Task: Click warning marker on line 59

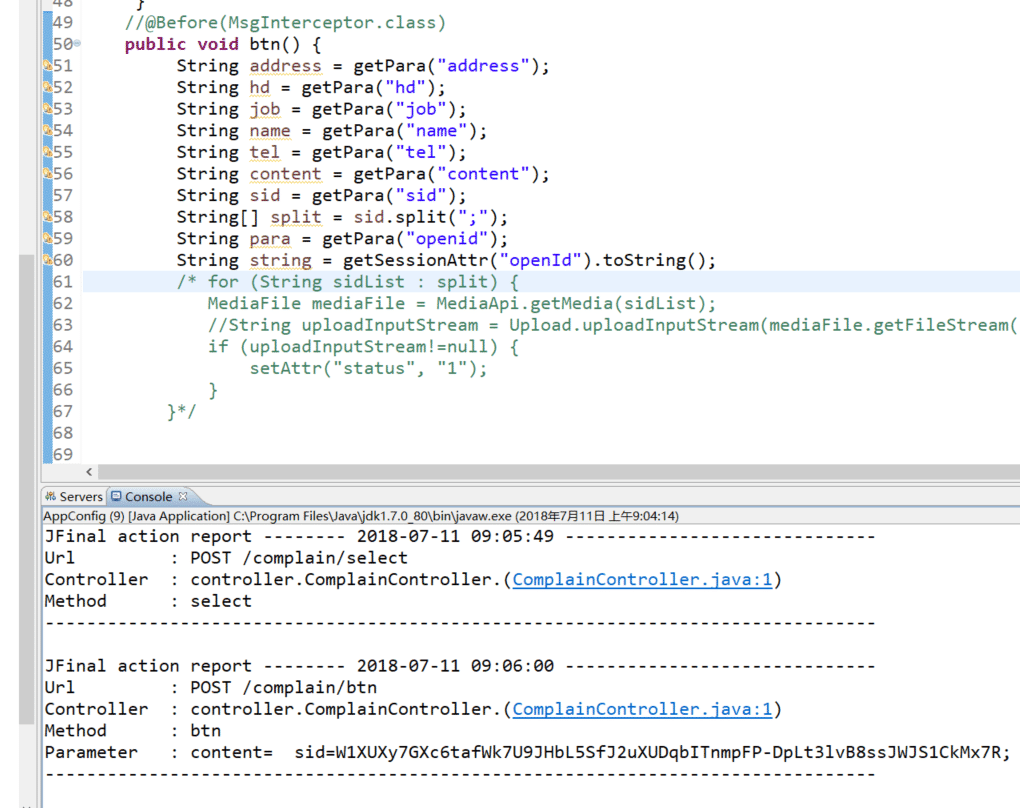Action: coord(47,237)
